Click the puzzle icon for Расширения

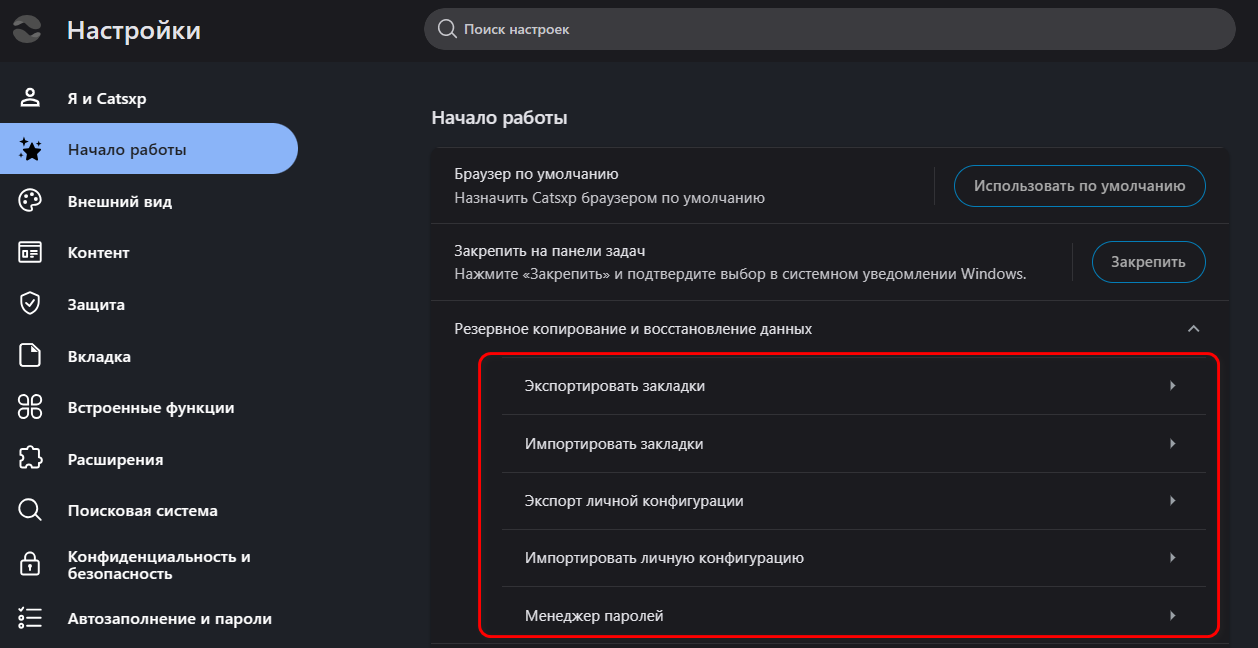(x=30, y=459)
